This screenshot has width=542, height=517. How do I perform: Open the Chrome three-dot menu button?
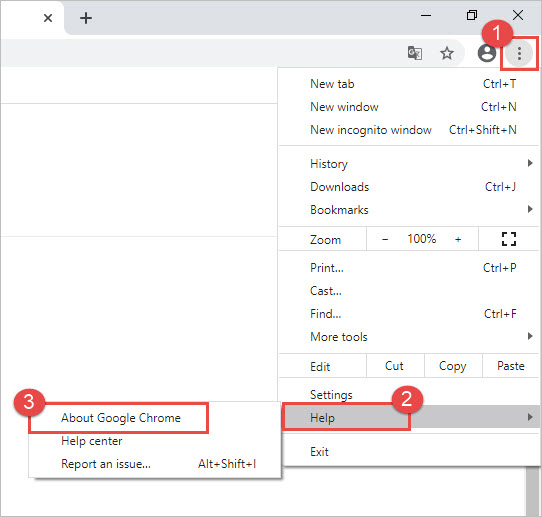[519, 54]
